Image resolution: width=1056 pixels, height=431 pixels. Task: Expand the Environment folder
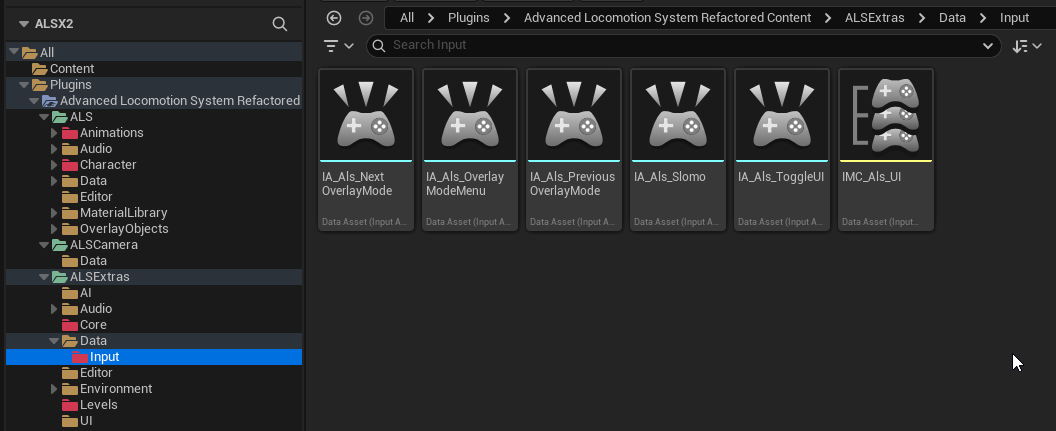click(x=55, y=389)
